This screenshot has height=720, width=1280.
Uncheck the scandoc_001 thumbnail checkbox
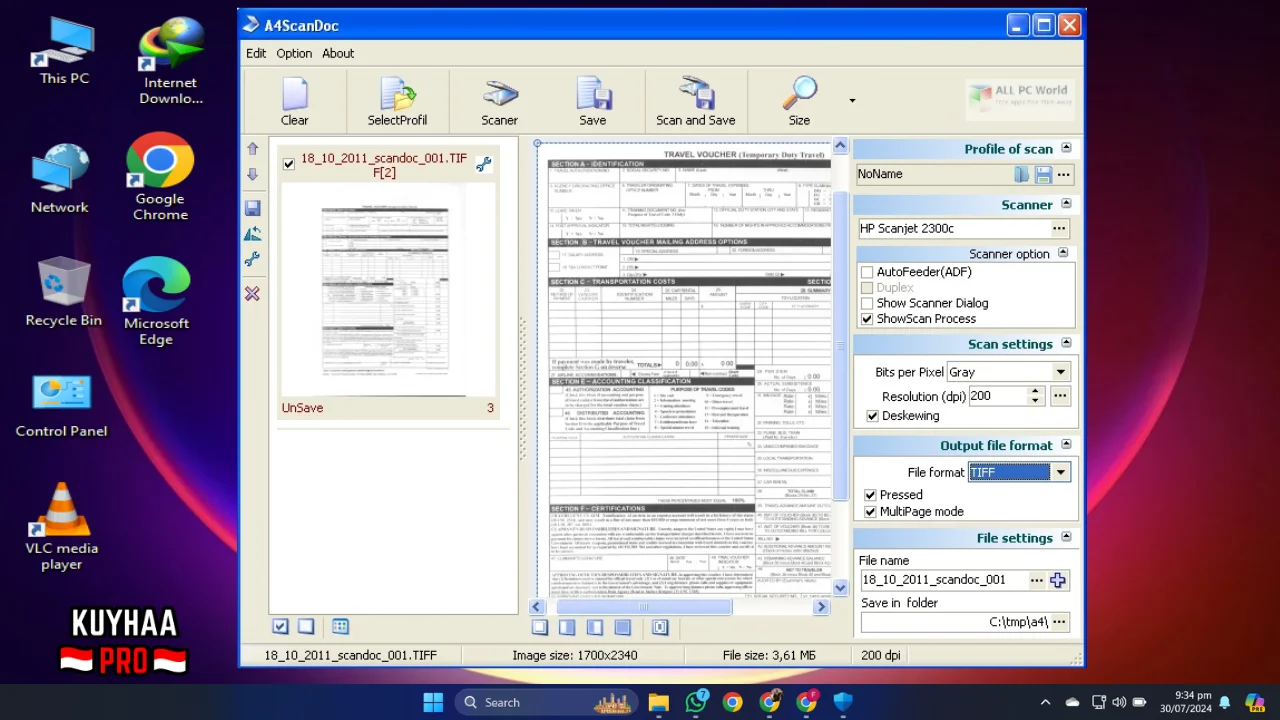[289, 164]
